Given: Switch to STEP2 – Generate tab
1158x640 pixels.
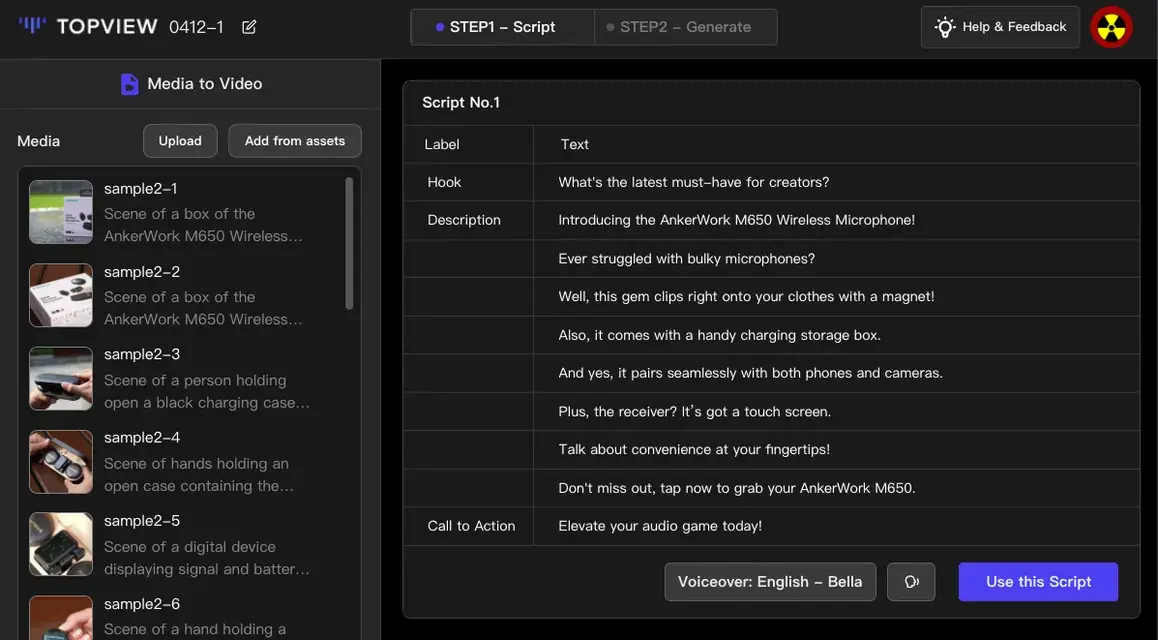Looking at the screenshot, I should 685,27.
